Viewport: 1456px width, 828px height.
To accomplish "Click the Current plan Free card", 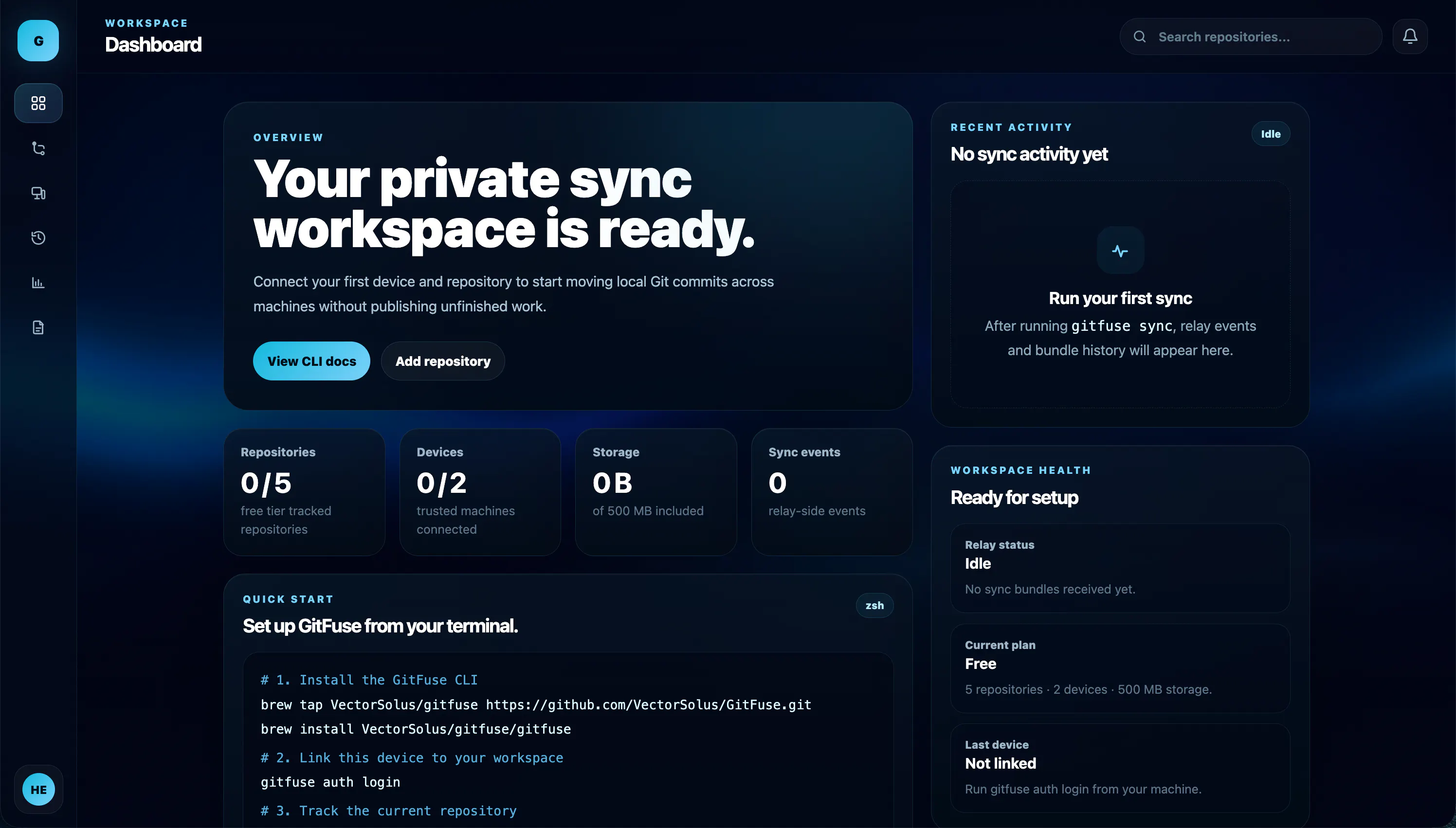I will pos(1120,668).
